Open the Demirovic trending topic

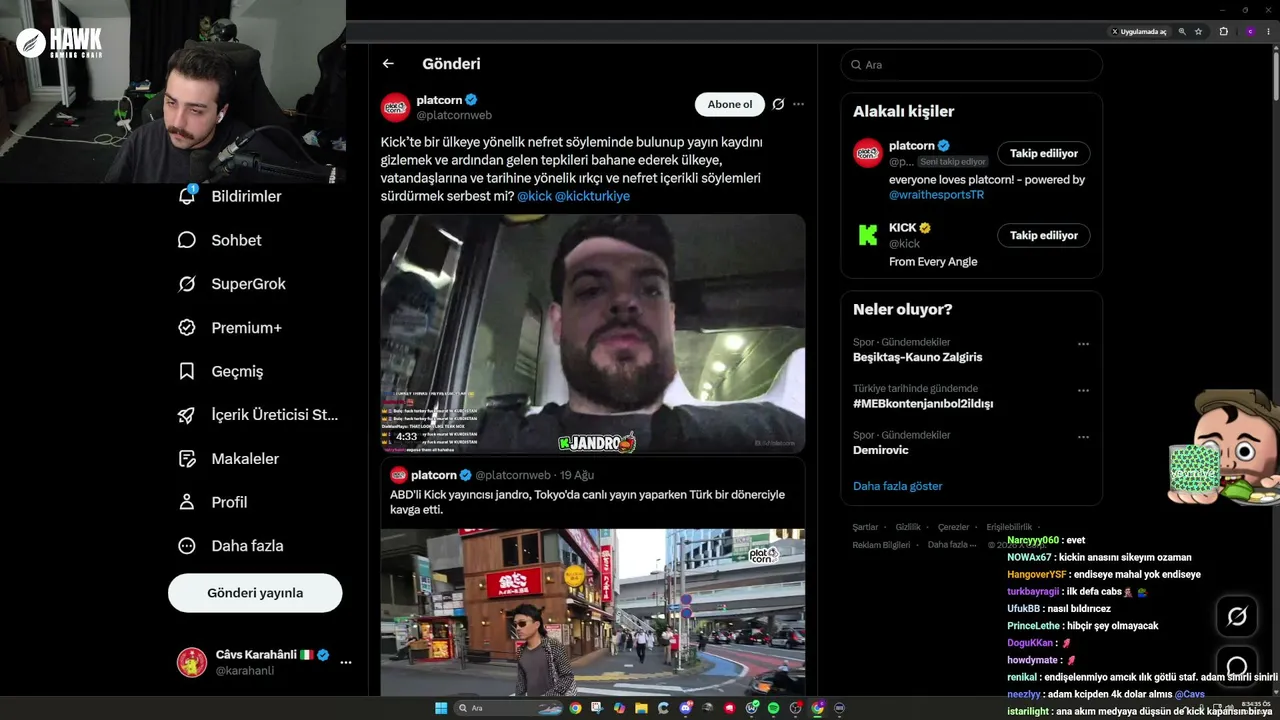[881, 450]
